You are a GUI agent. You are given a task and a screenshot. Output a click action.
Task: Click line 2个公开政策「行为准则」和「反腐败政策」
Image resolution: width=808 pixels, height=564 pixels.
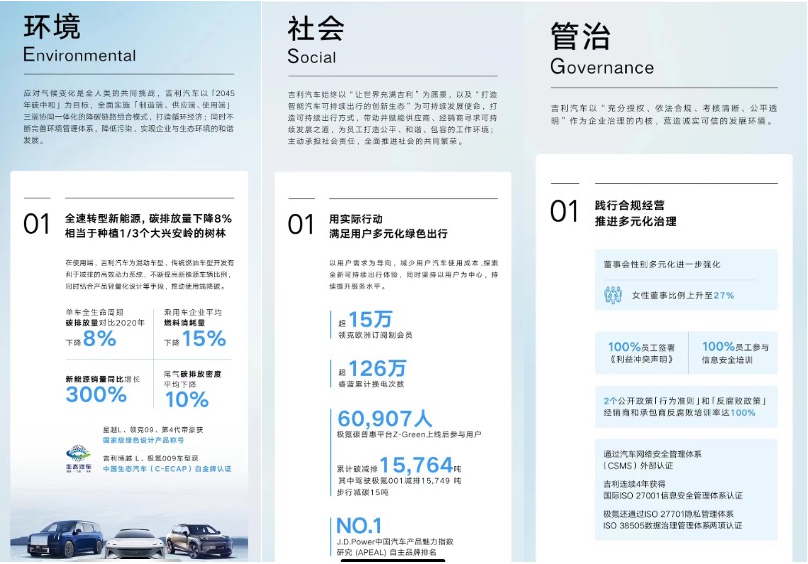tap(685, 401)
